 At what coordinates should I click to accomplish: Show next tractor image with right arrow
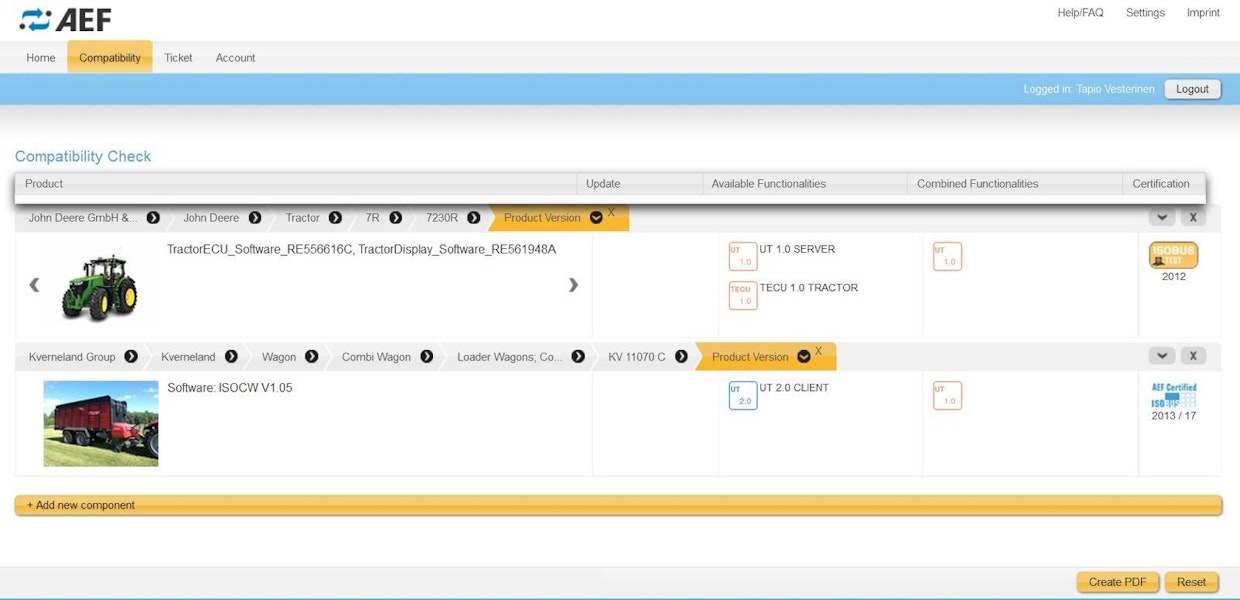tap(573, 285)
